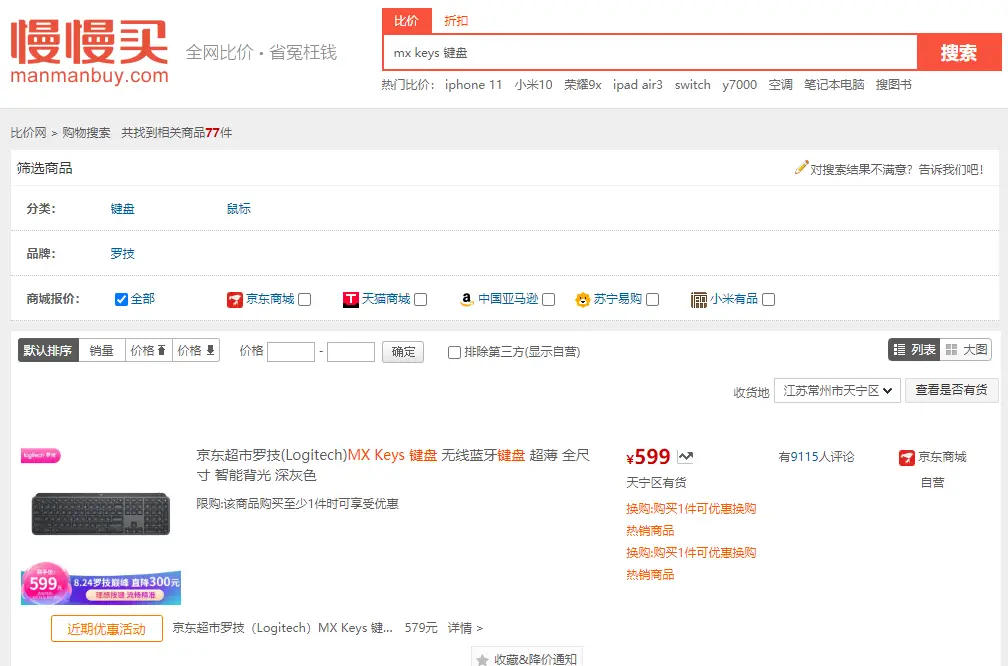Screen dimensions: 1008x666
Task: Click the minimum price input field
Action: click(x=292, y=351)
